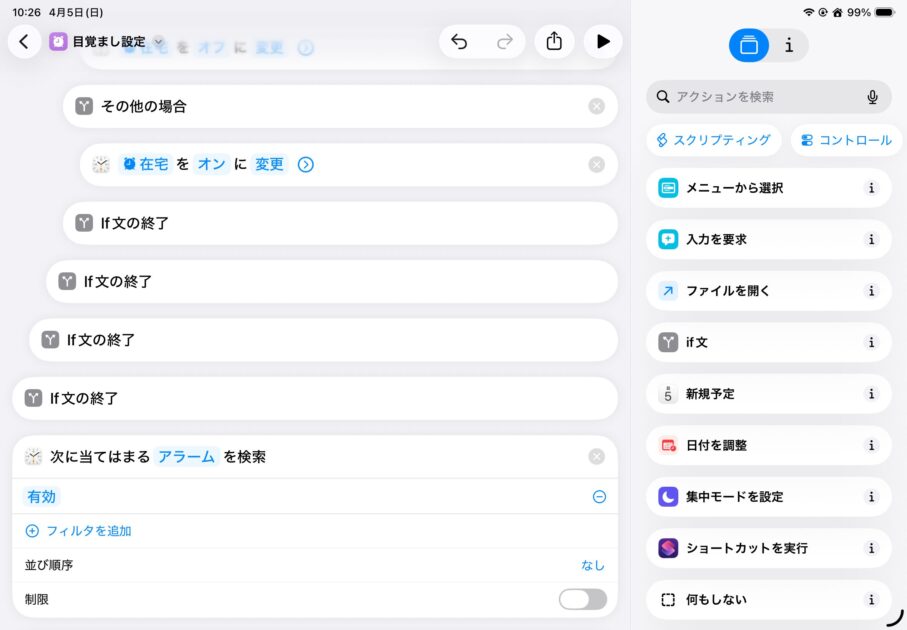Viewport: 907px width, 630px height.
Task: Focus the アクションを検索 search field
Action: (760, 97)
